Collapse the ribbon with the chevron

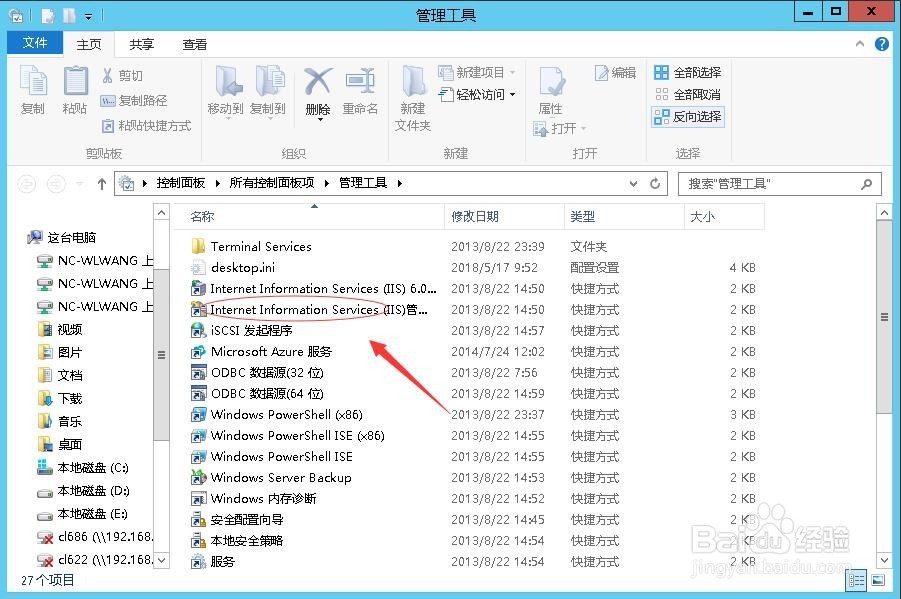click(860, 44)
